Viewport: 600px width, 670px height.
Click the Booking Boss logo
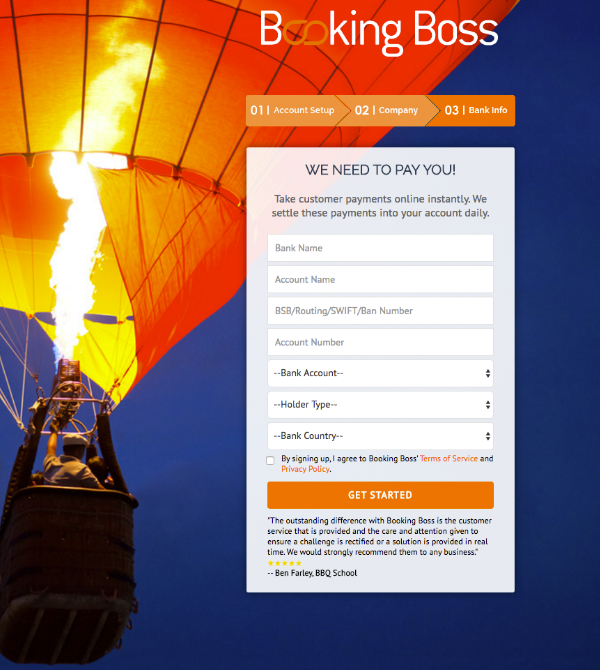tap(379, 32)
